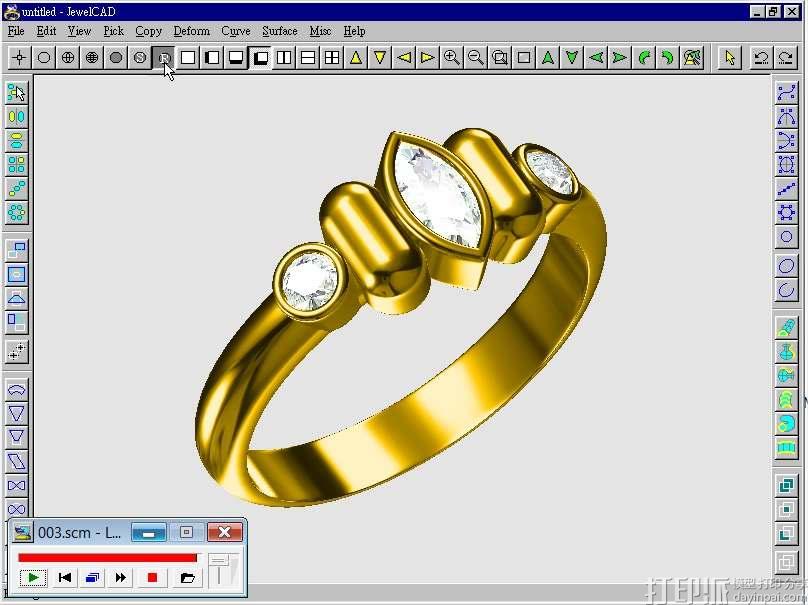
Task: Split the view into two vertical panes
Action: tap(284, 57)
